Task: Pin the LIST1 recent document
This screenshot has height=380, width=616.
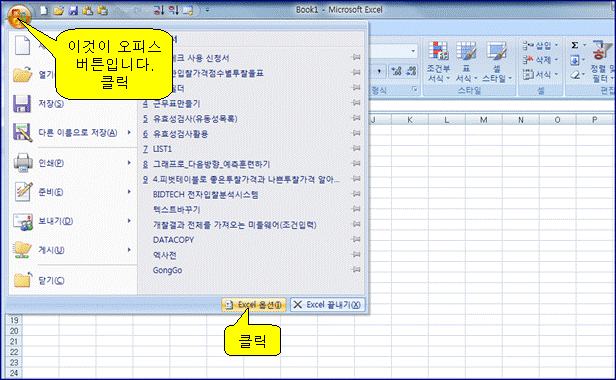Action: click(x=356, y=149)
